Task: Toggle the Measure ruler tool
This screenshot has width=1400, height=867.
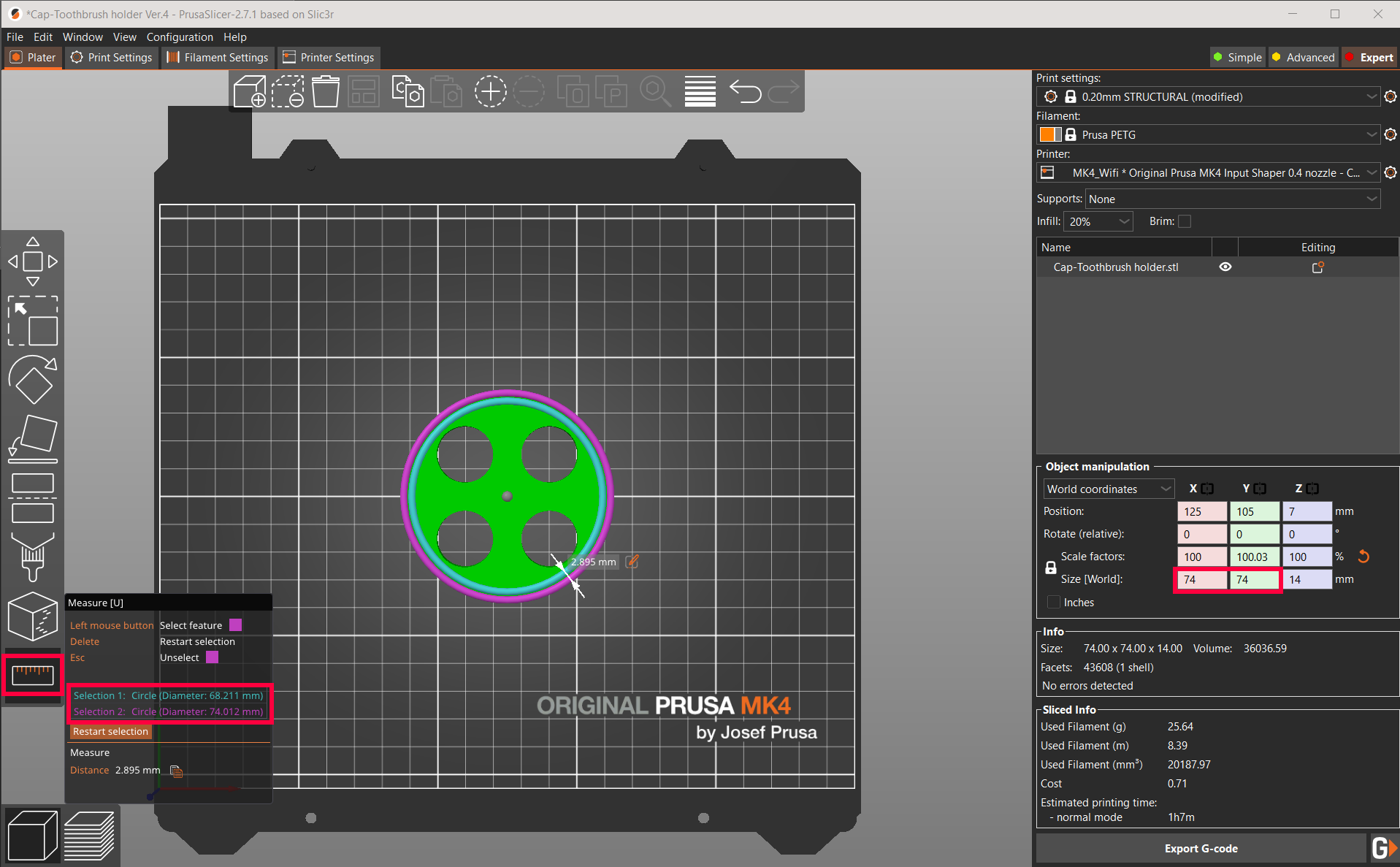Action: tap(33, 676)
